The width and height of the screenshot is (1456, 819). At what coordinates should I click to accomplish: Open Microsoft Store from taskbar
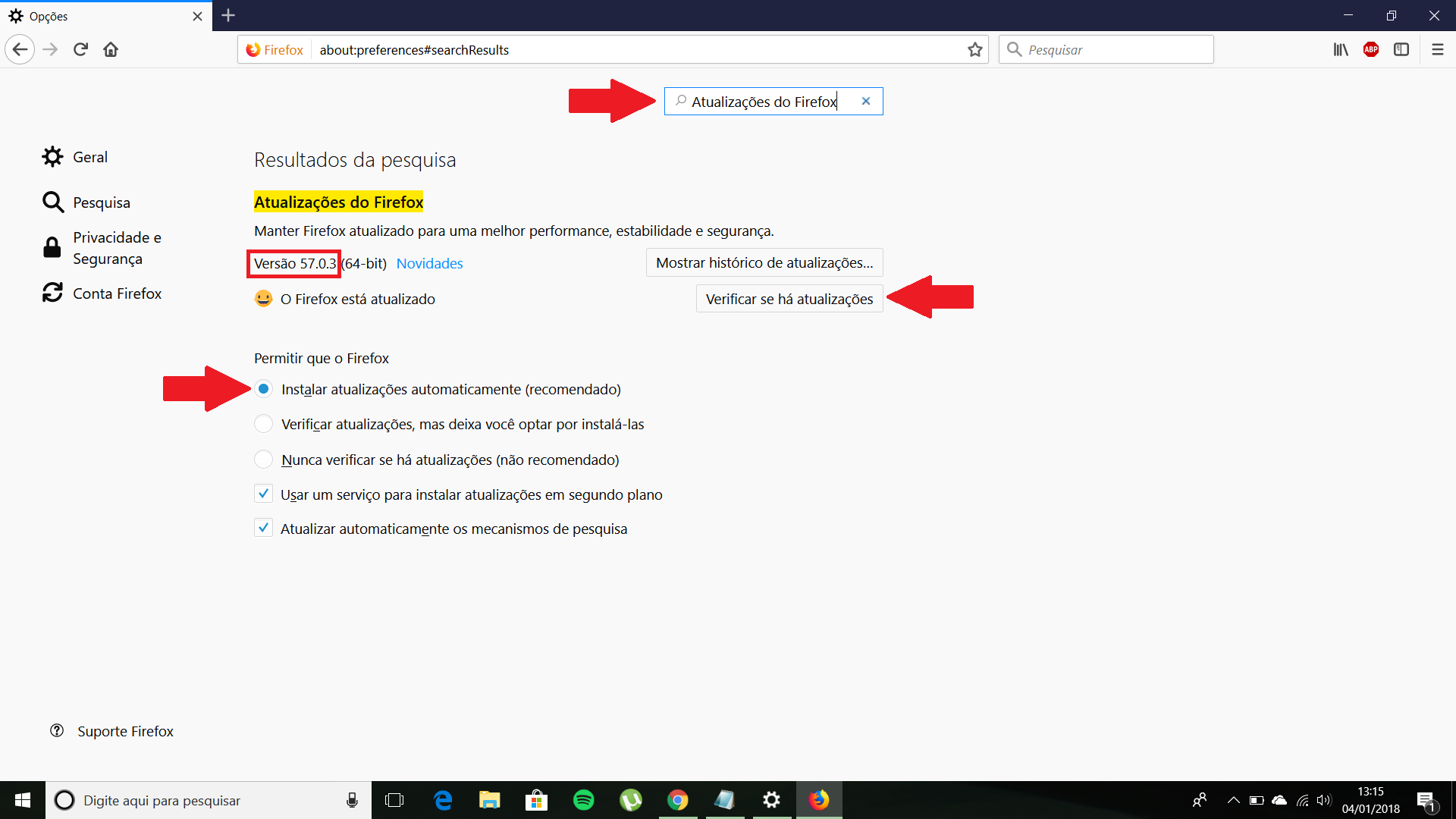536,800
